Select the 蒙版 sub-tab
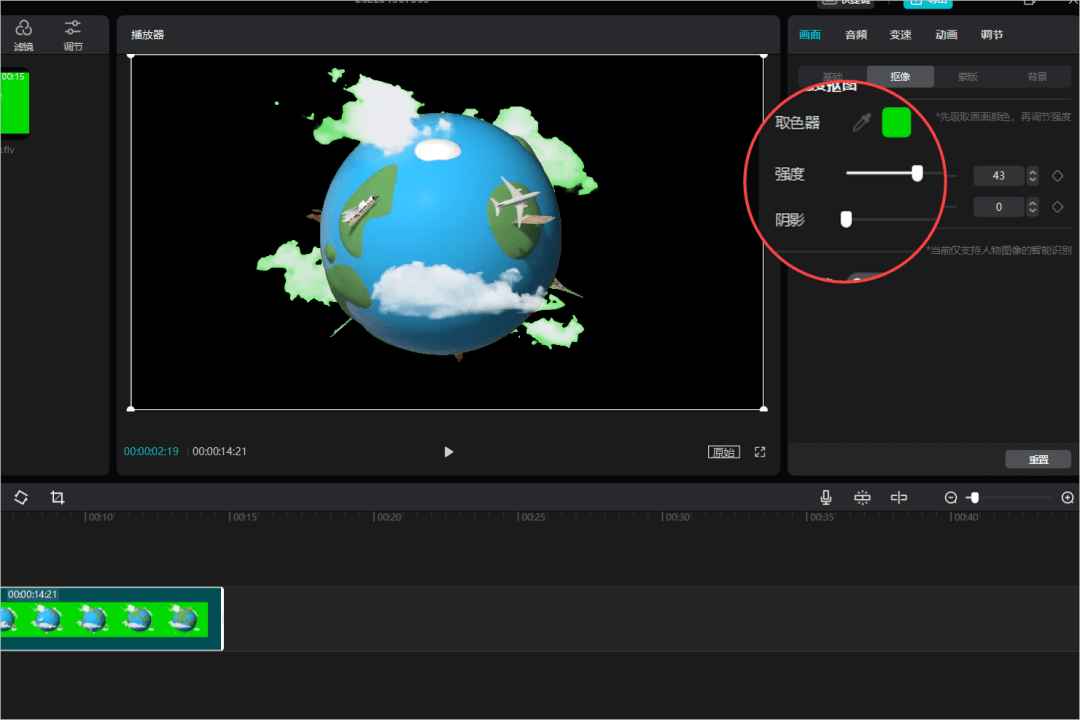Image resolution: width=1080 pixels, height=720 pixels. tap(968, 76)
